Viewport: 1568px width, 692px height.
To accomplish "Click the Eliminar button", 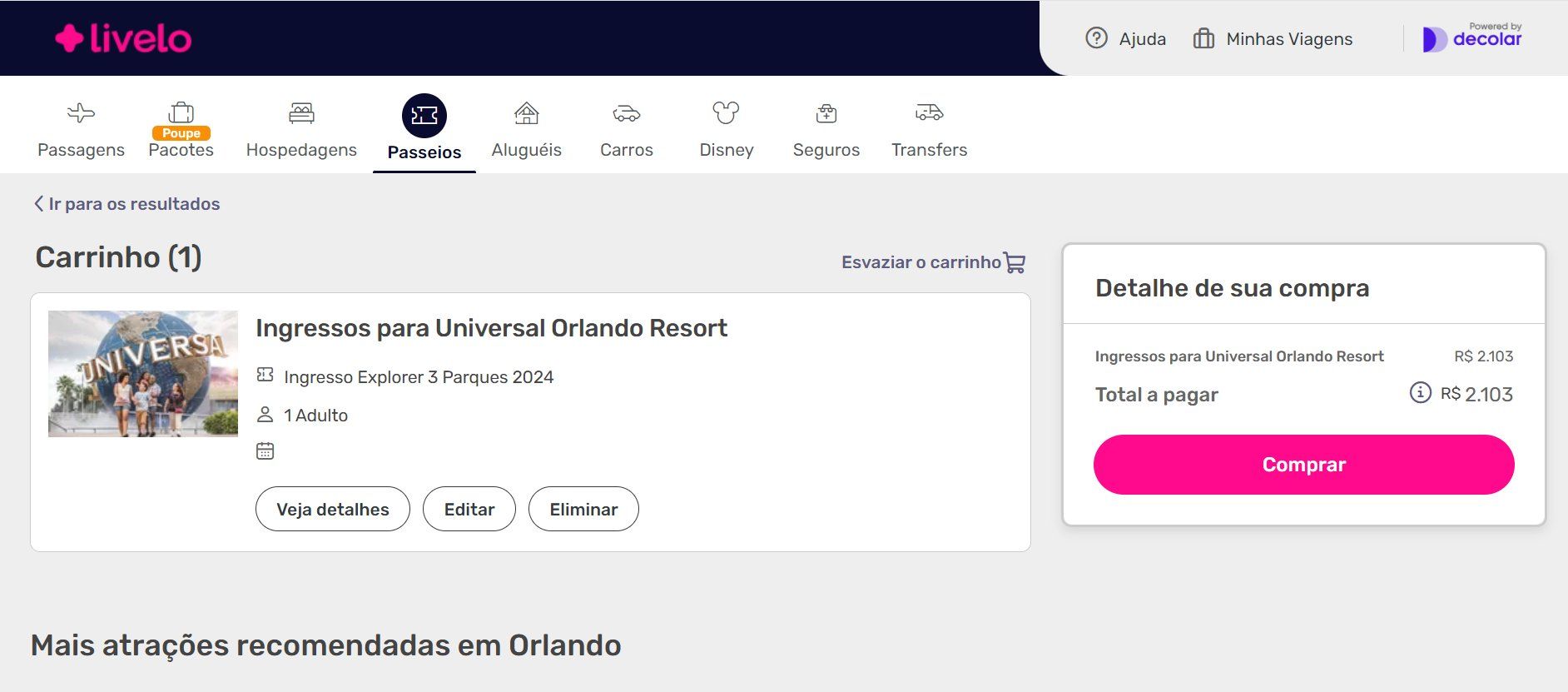I will pyautogui.click(x=583, y=509).
